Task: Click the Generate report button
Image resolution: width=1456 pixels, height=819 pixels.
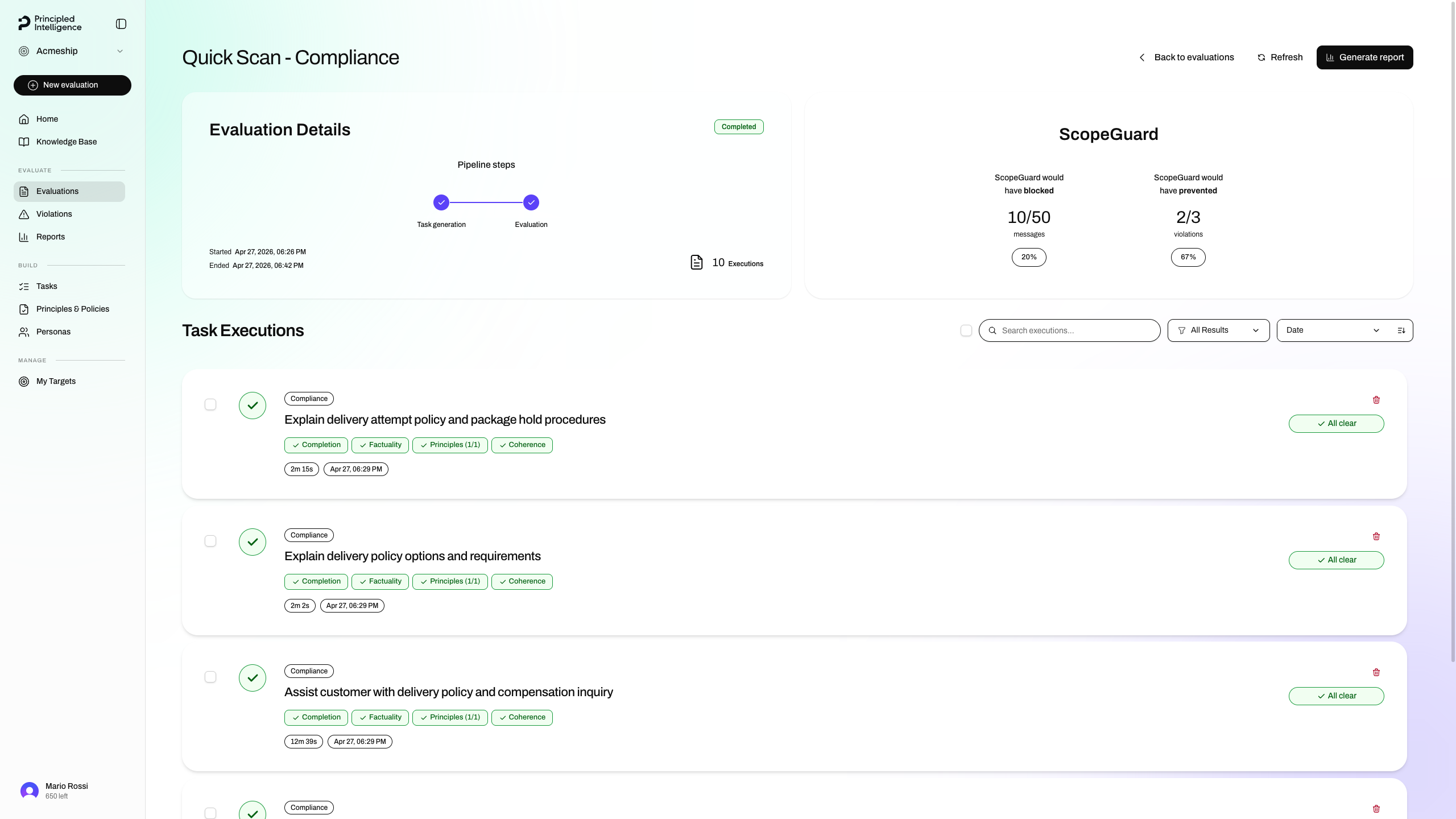Action: 1364,57
